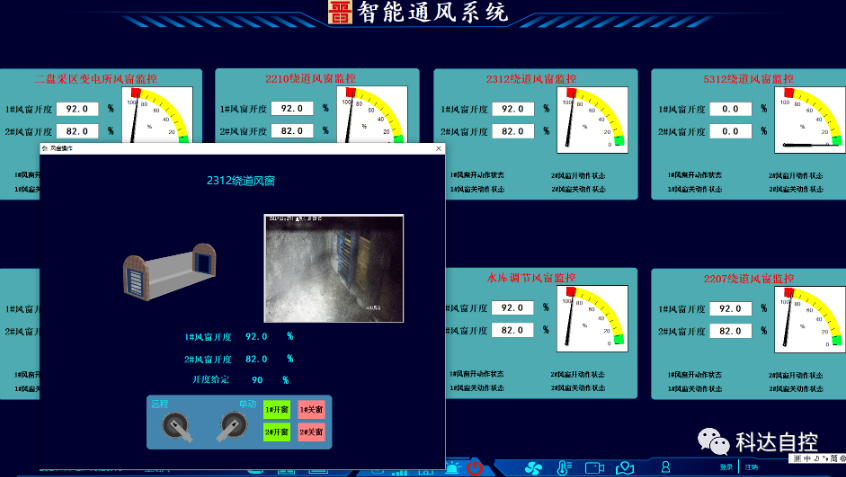Turn the 远程 rotary switch
The image size is (846, 477).
click(175, 430)
